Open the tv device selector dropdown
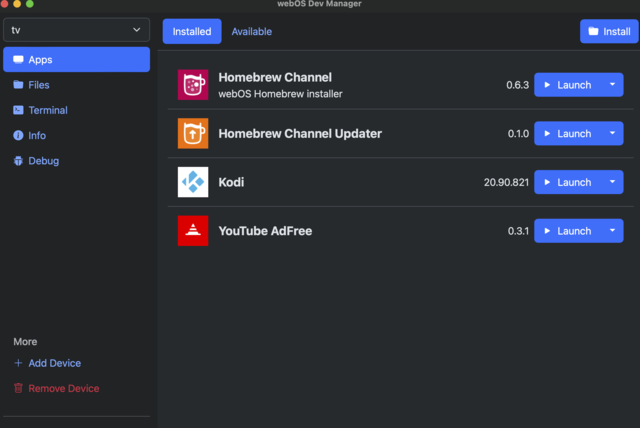Image resolution: width=640 pixels, height=428 pixels. coord(76,30)
